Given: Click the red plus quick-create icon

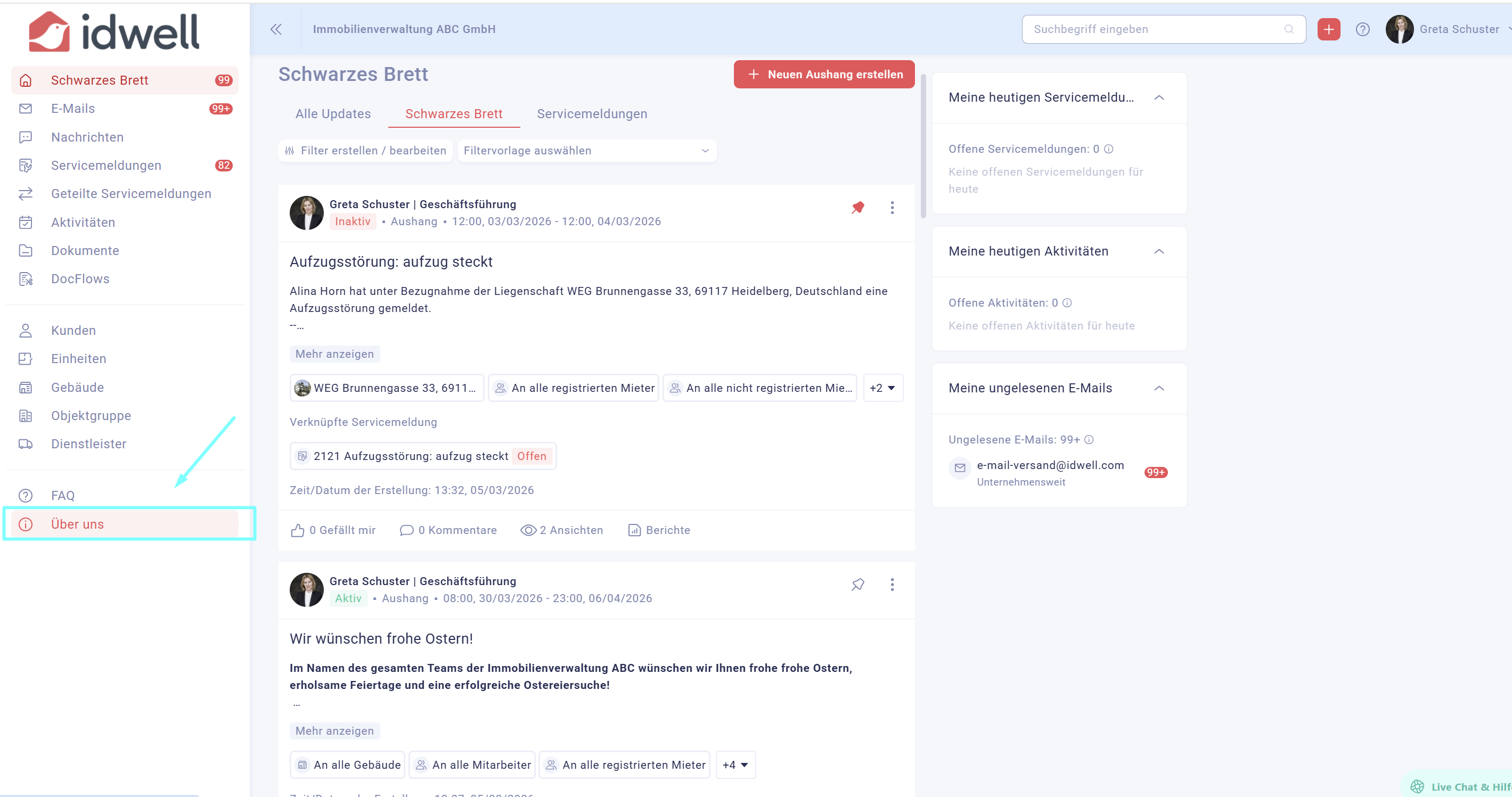Looking at the screenshot, I should pyautogui.click(x=1328, y=29).
